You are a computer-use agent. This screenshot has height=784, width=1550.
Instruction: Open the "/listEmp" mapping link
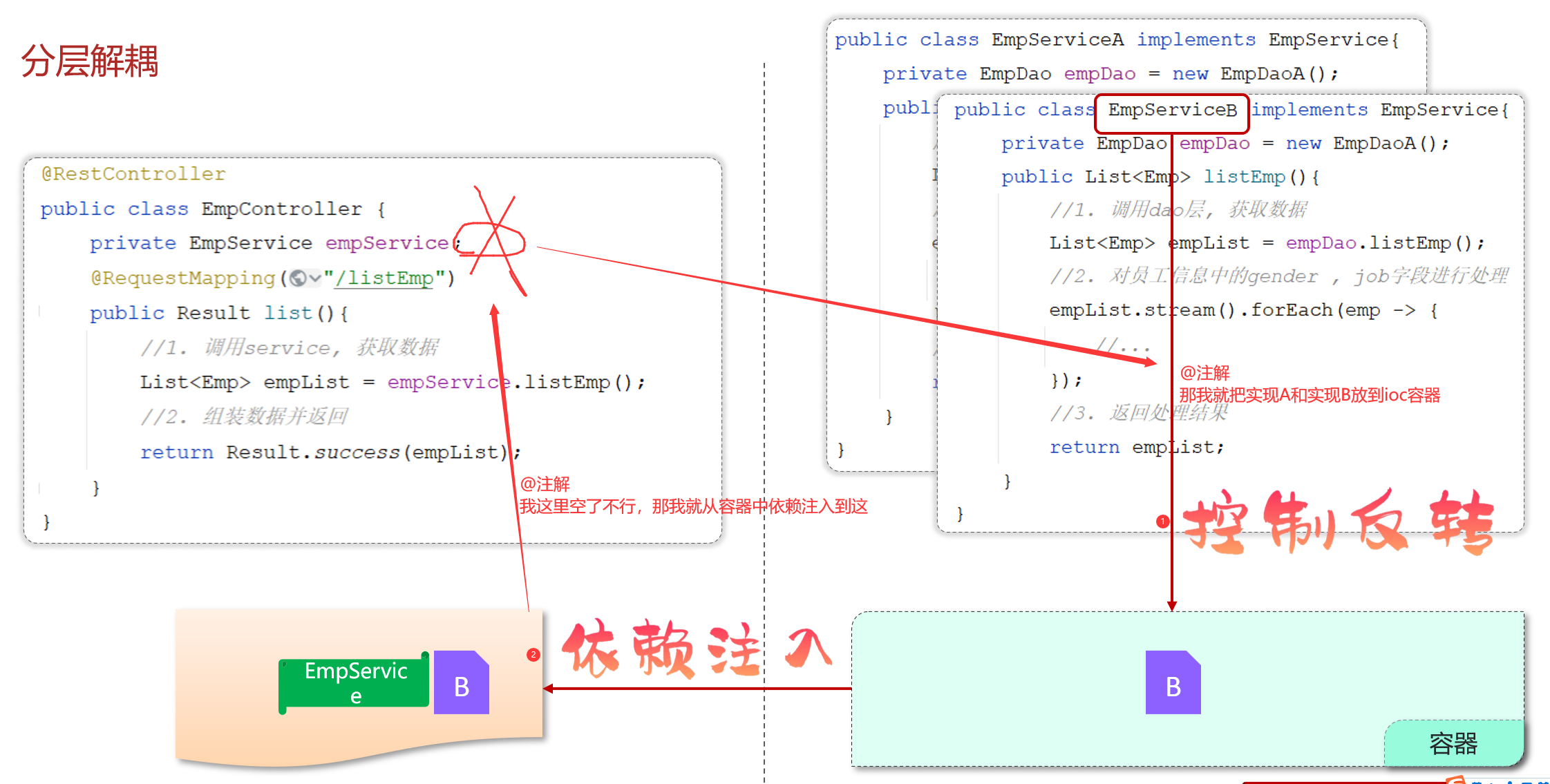click(384, 278)
